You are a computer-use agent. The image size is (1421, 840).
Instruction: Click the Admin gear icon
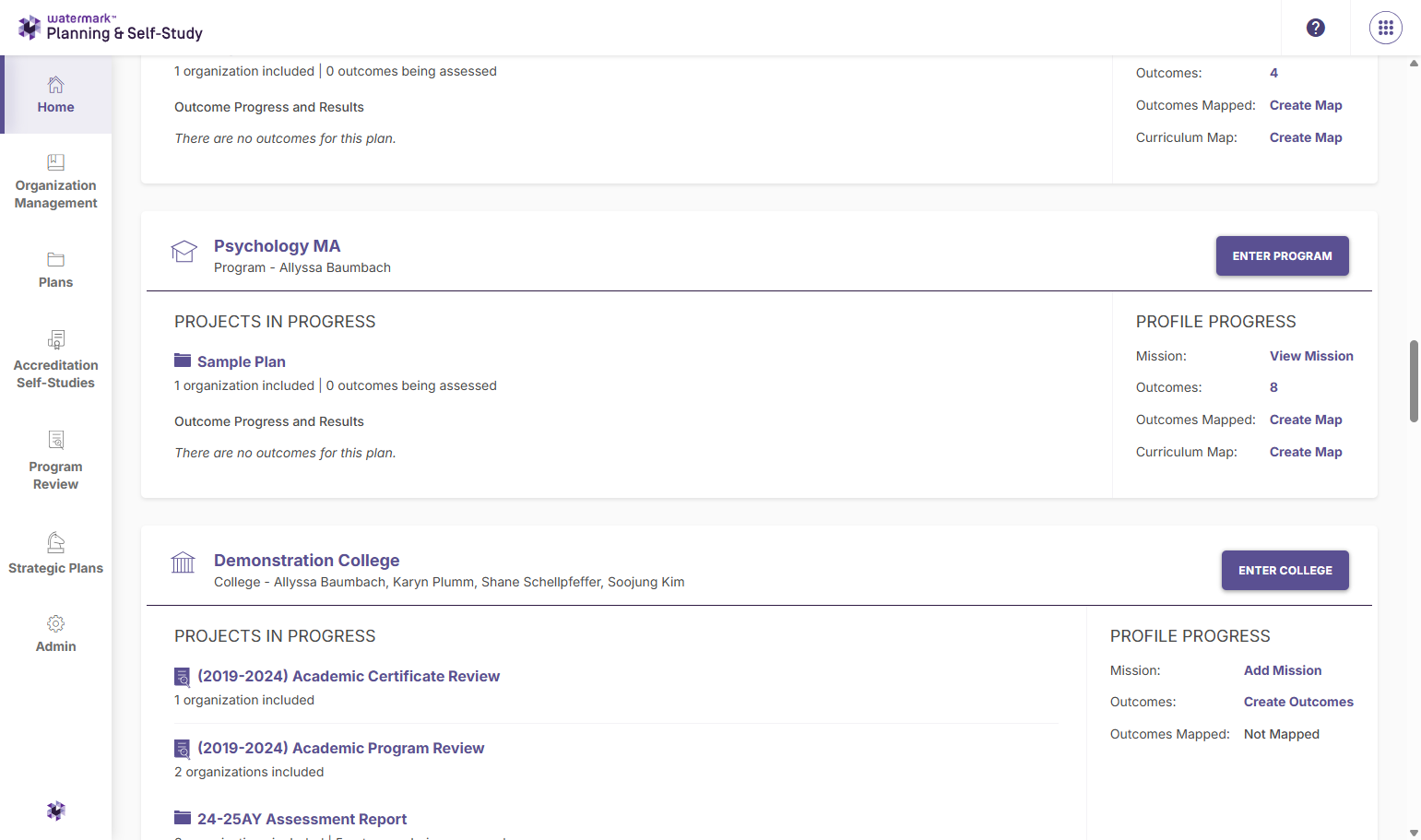56,623
